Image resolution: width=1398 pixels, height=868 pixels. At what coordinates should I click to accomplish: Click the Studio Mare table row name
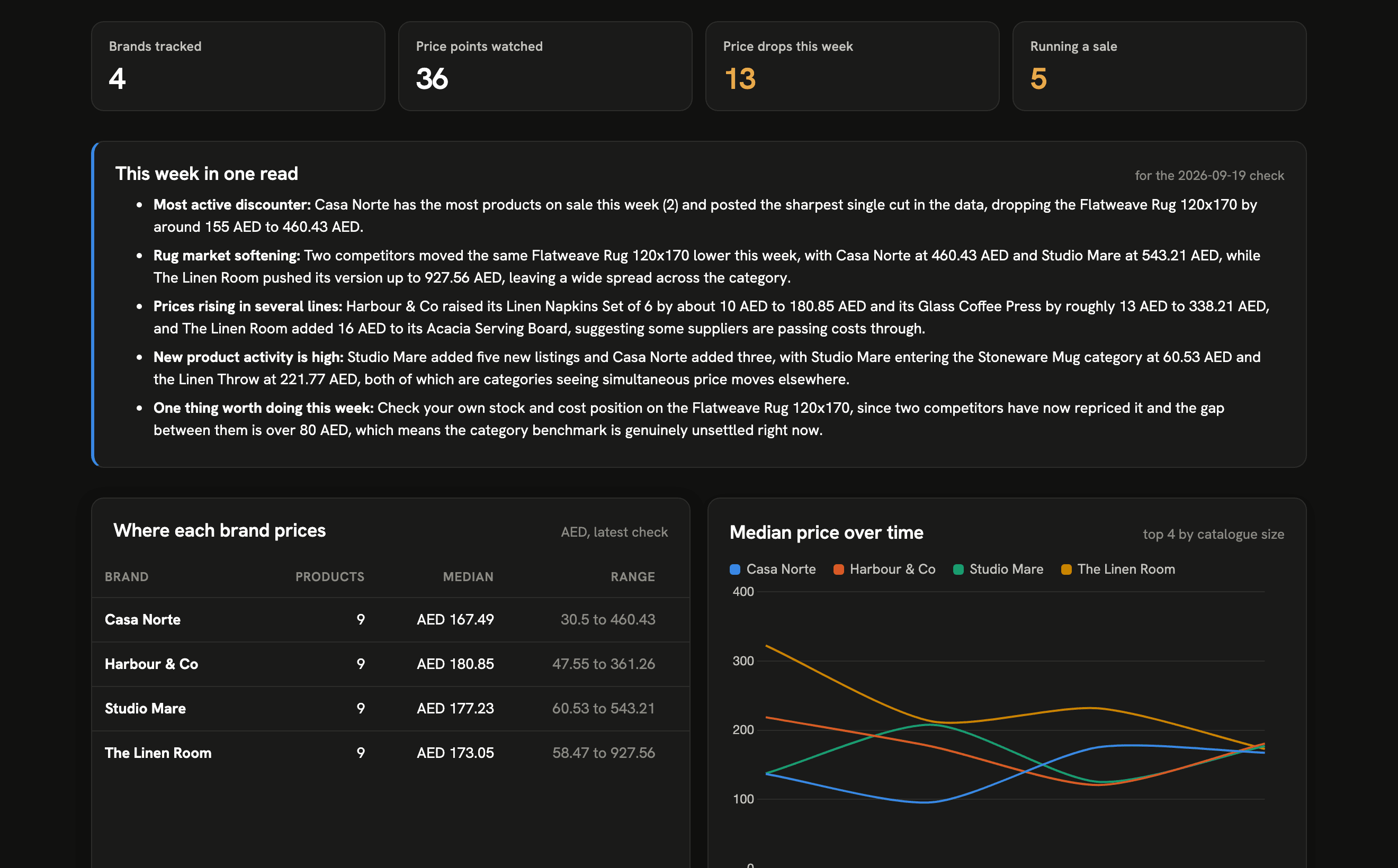pyautogui.click(x=145, y=708)
